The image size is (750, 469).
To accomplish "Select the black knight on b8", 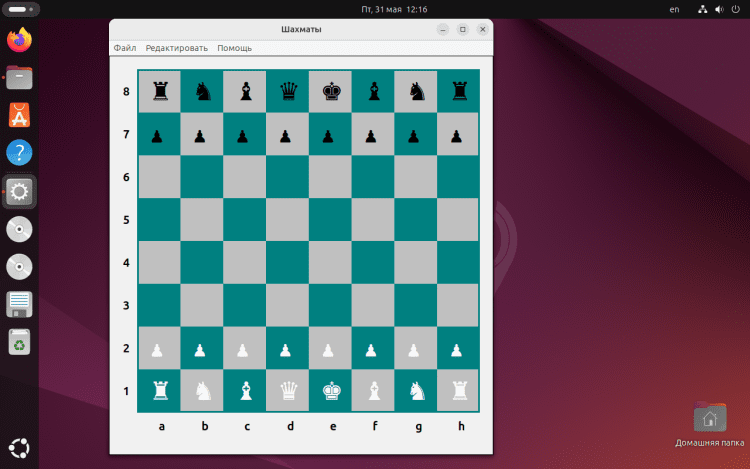I will pyautogui.click(x=203, y=91).
